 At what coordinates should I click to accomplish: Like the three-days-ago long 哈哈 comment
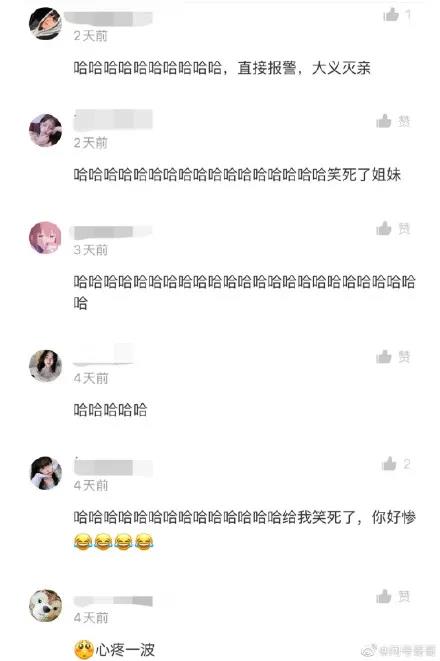[384, 228]
